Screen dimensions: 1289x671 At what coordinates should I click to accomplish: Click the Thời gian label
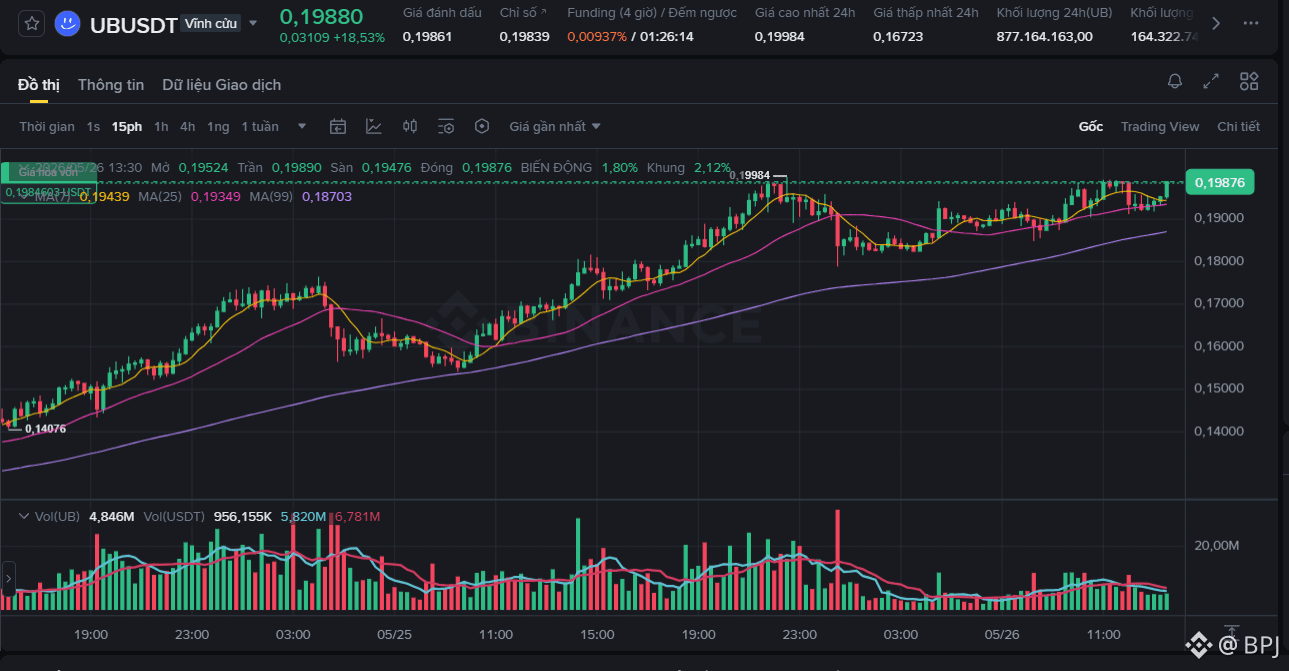pyautogui.click(x=47, y=126)
